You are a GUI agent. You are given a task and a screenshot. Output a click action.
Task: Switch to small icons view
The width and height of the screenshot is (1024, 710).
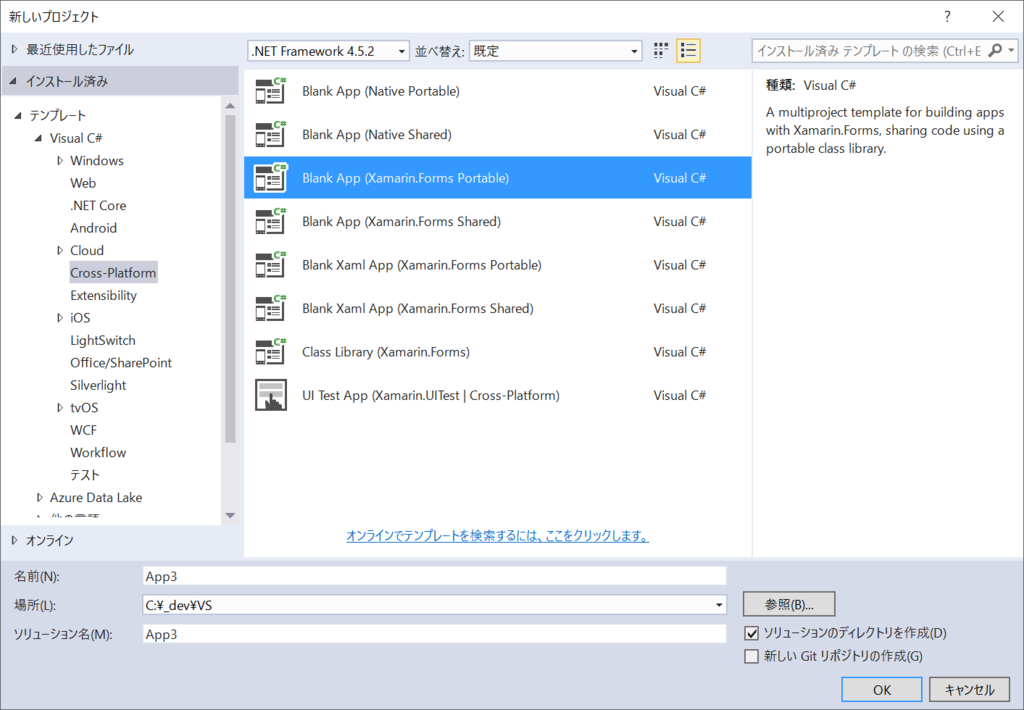click(x=661, y=50)
